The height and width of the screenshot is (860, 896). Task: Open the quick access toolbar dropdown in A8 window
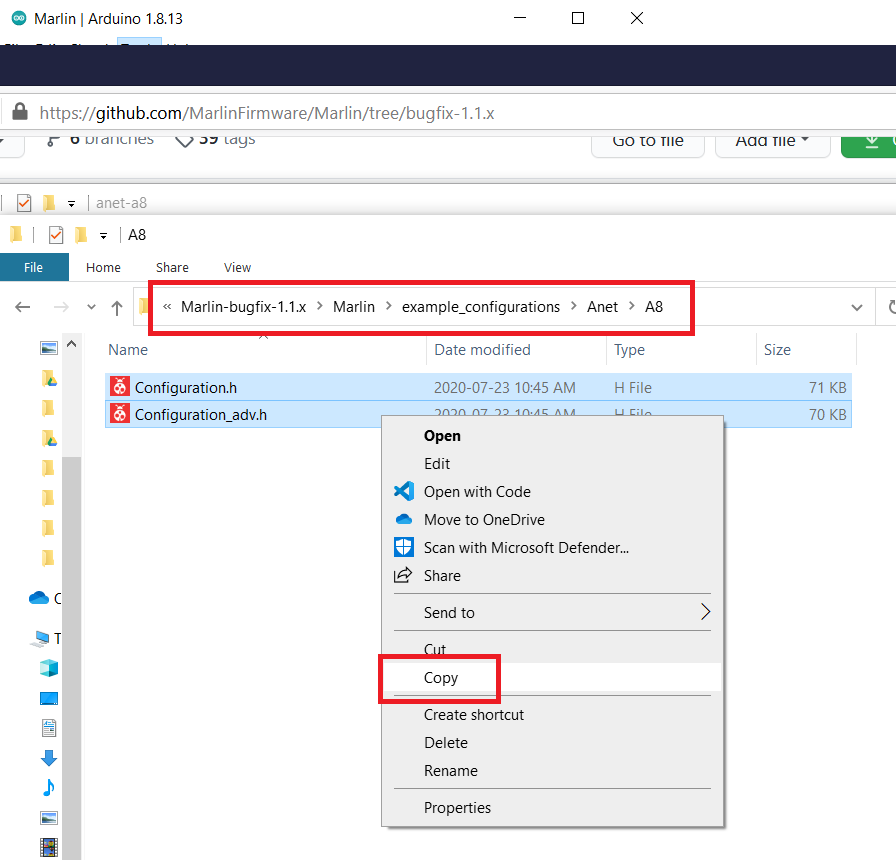coord(103,235)
